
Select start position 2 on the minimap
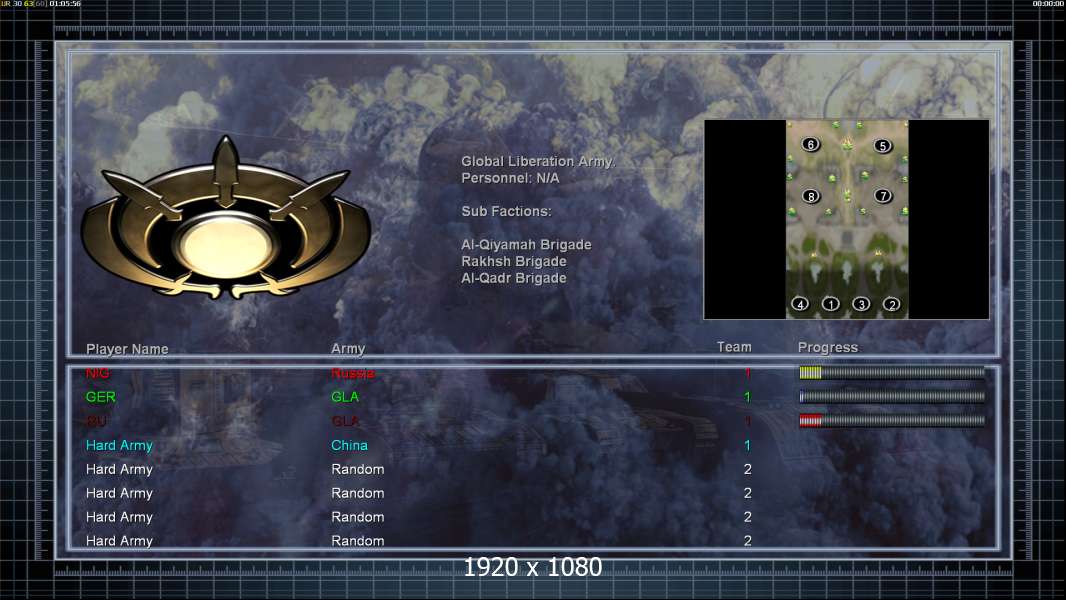[x=892, y=304]
